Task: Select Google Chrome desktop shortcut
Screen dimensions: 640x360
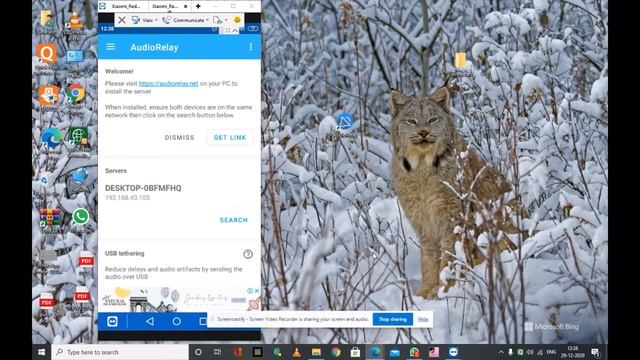Action: coord(75,98)
